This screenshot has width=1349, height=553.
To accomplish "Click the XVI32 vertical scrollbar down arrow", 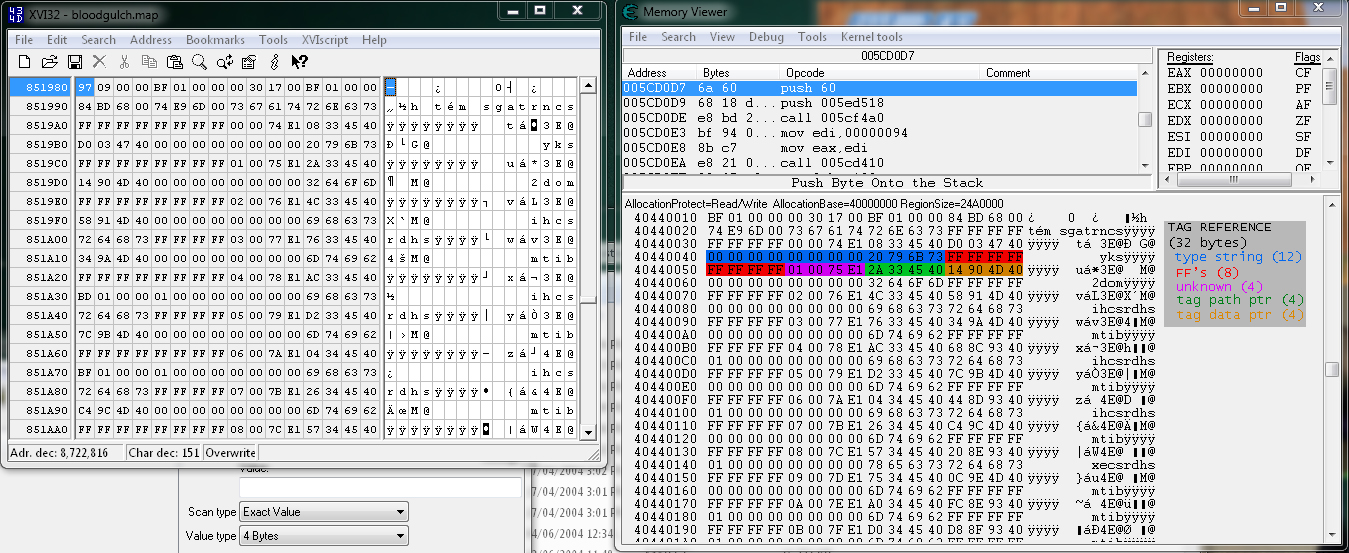I will [589, 432].
